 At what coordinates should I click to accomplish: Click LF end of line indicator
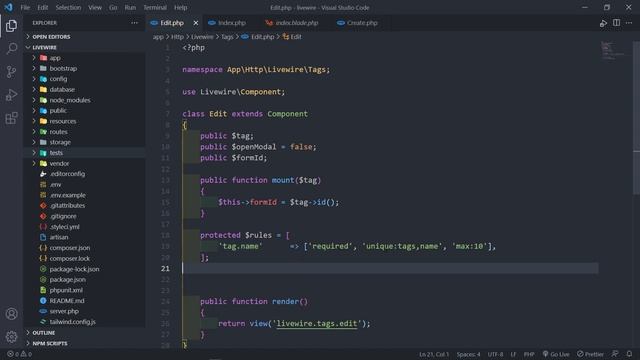point(513,354)
